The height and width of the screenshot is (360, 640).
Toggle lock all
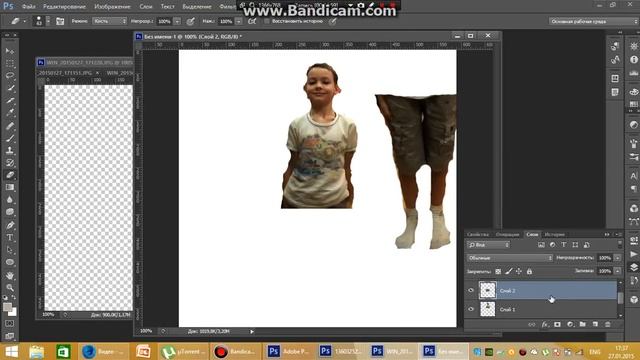(529, 271)
